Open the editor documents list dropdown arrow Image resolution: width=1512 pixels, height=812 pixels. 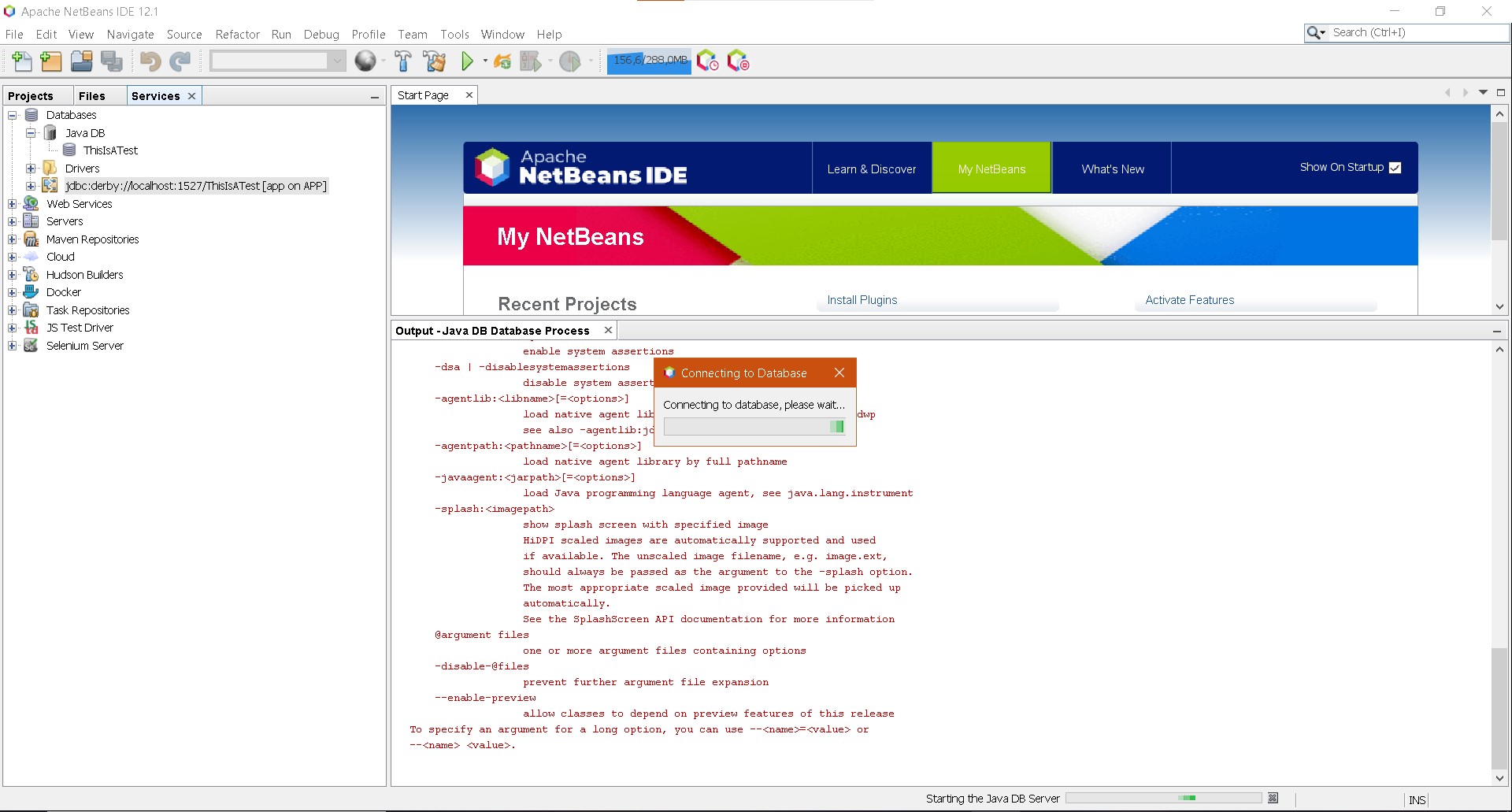point(1483,92)
